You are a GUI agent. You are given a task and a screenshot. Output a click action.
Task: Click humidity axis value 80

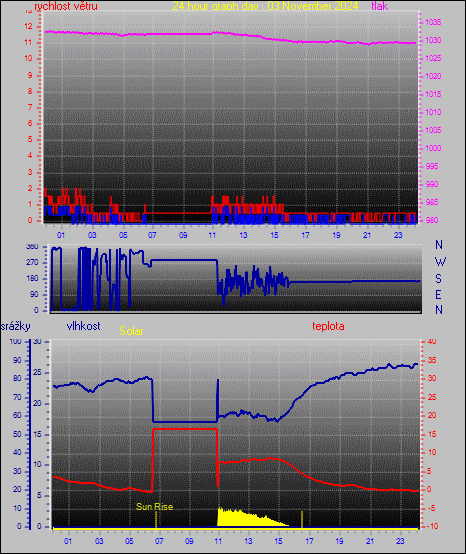click(17, 378)
